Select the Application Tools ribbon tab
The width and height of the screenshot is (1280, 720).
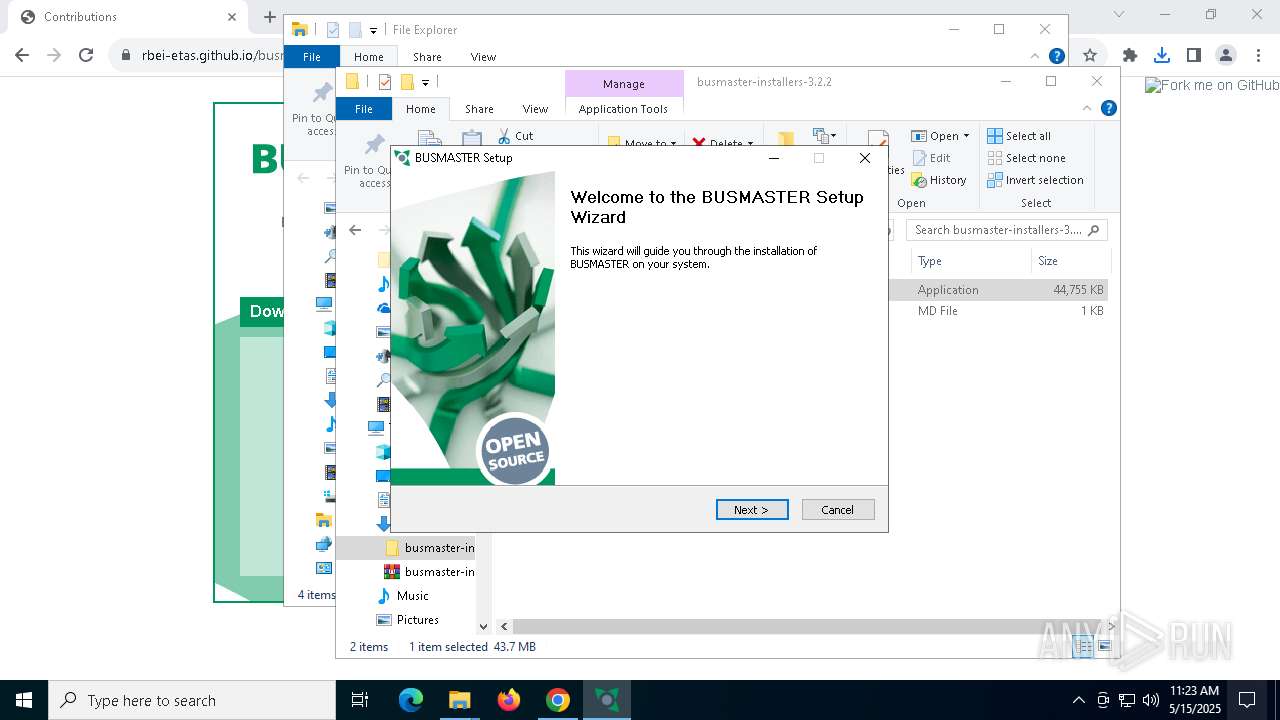tap(623, 109)
